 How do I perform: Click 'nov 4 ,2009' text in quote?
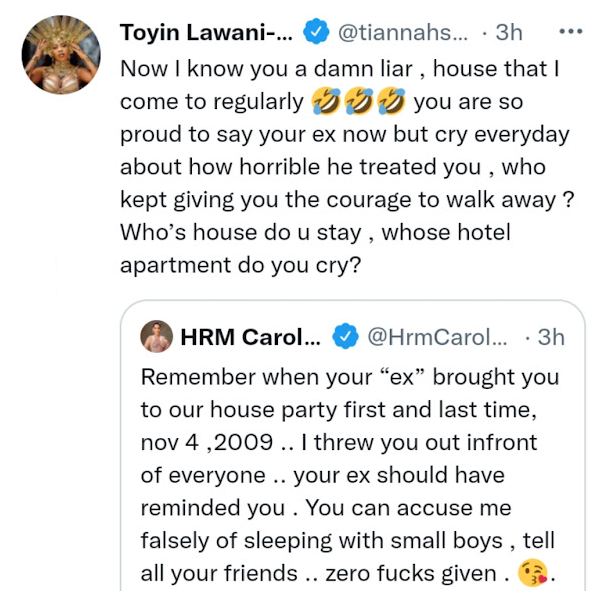point(207,442)
